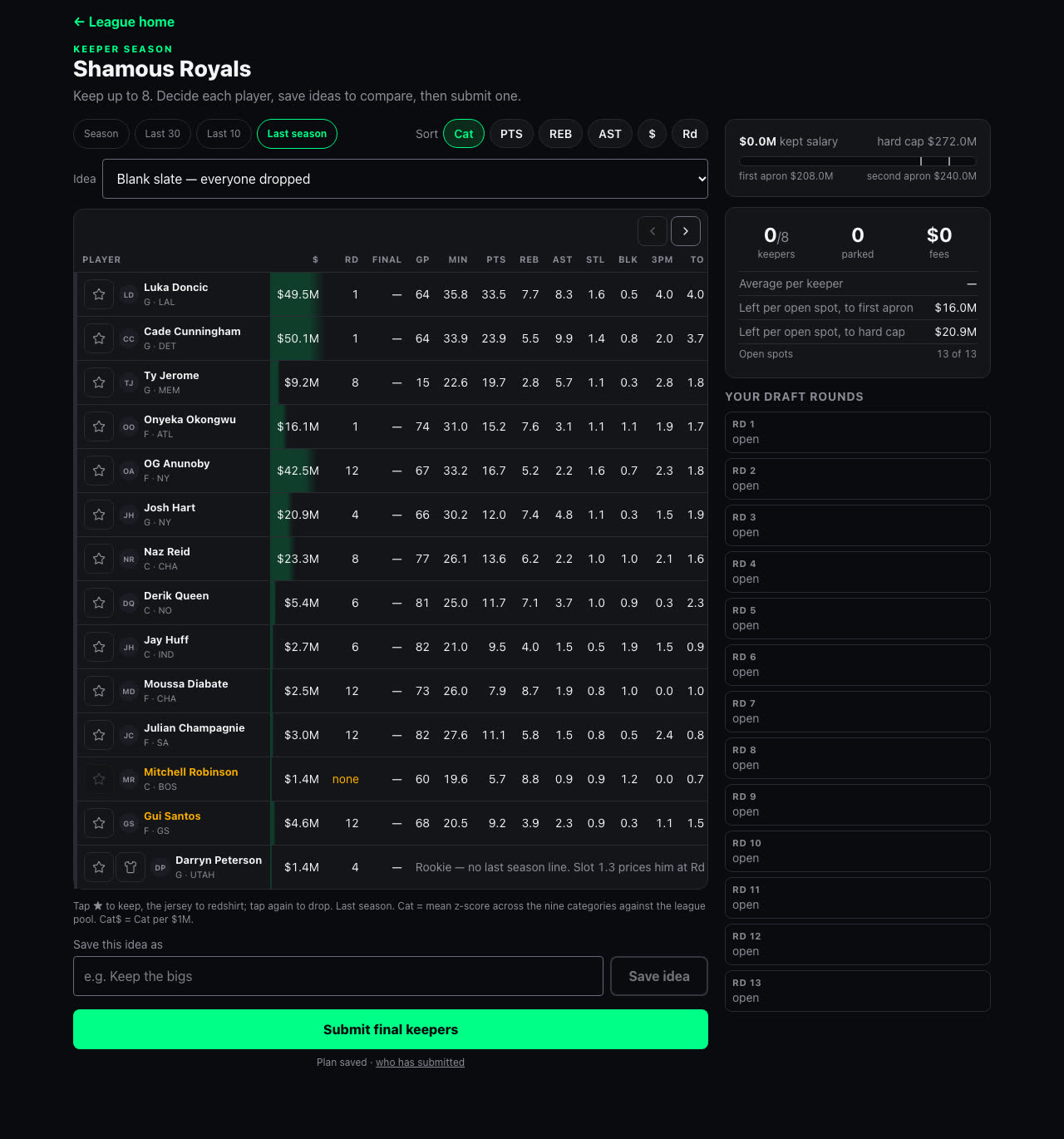Click Darryn Peterson's Rookie note text
1064x1139 pixels.
click(x=559, y=867)
